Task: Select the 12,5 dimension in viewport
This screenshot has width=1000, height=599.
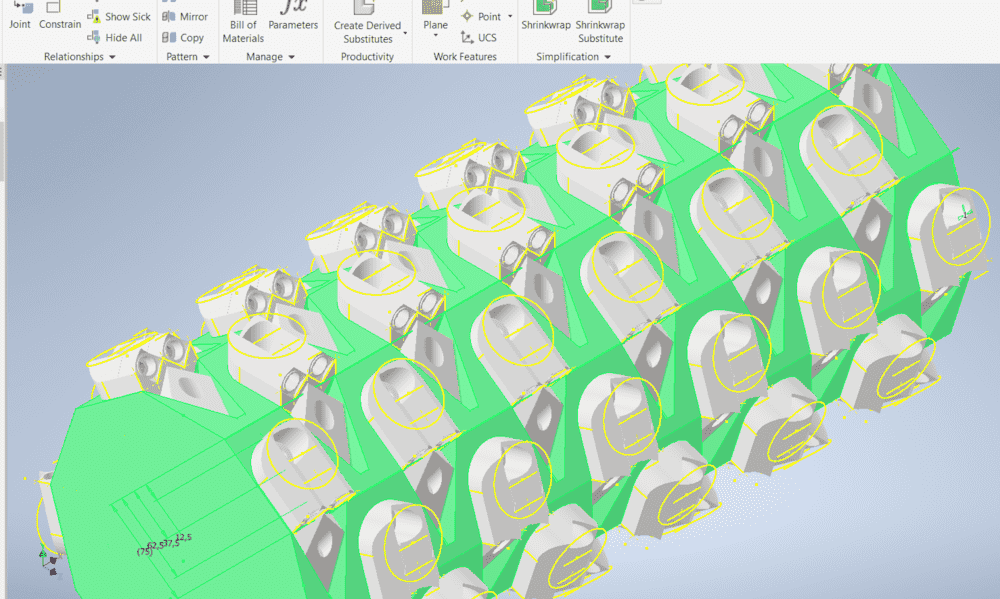Action: (184, 538)
